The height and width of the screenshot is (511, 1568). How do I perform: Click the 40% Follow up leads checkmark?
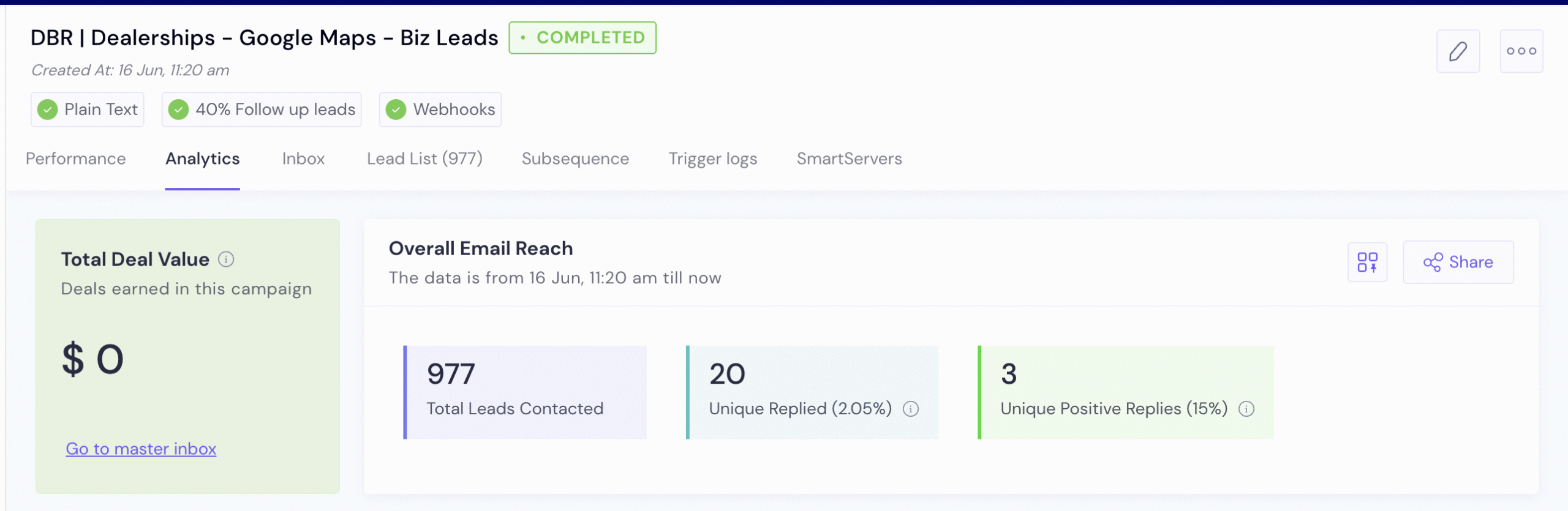point(178,110)
